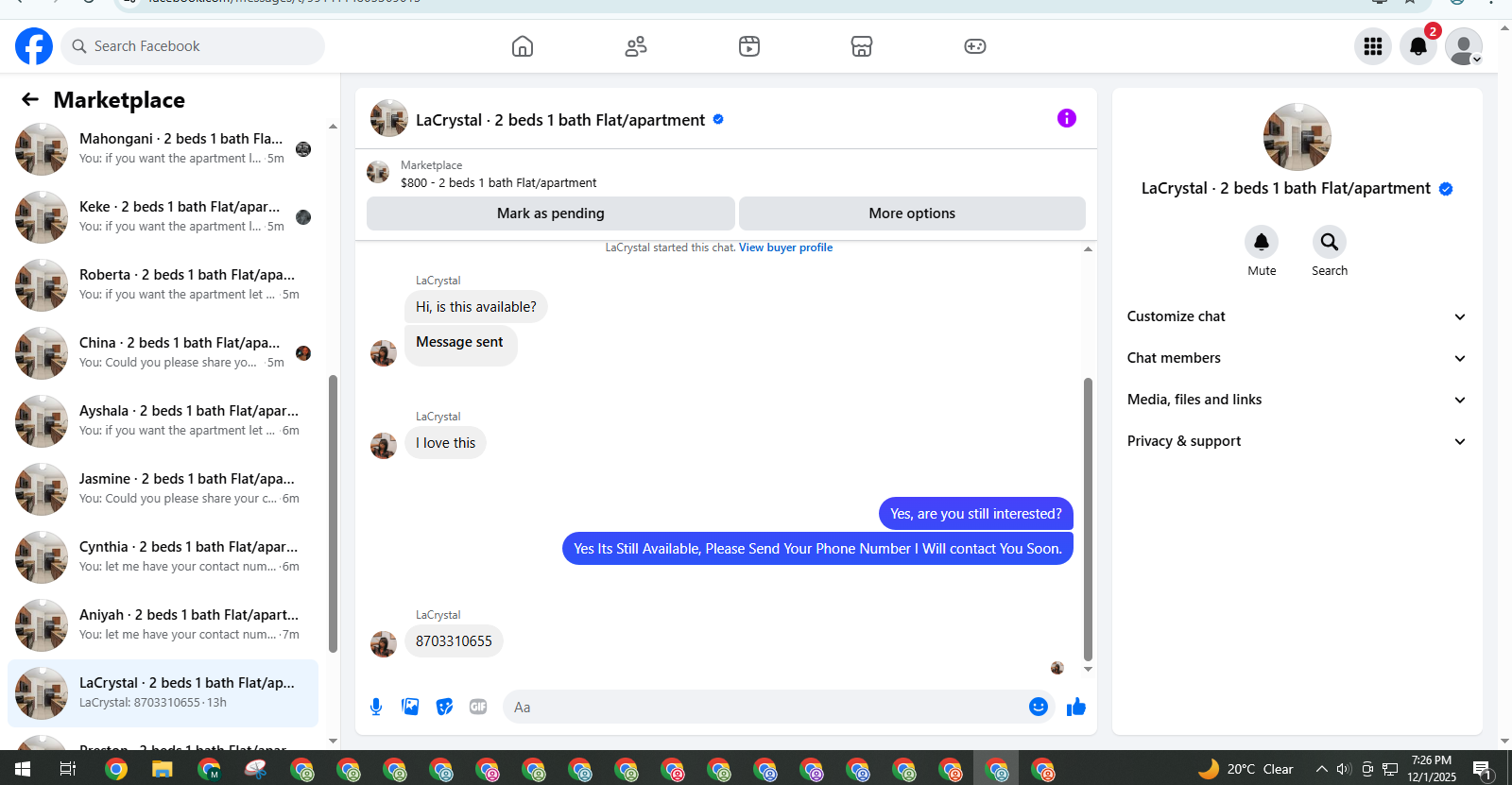Open the weather widget showing 20°C Clear
The height and width of the screenshot is (785, 1512).
click(x=1246, y=769)
